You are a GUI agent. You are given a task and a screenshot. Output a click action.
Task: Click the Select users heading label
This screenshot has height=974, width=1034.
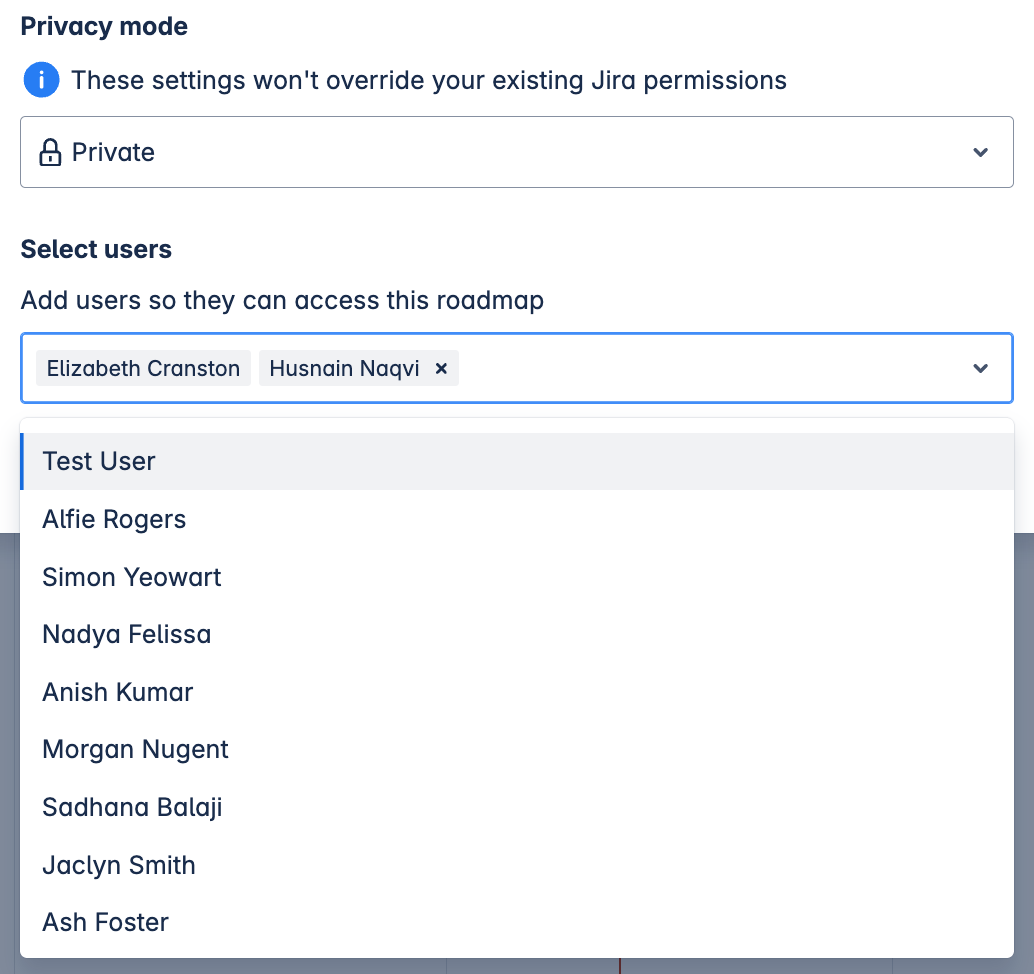point(96,249)
